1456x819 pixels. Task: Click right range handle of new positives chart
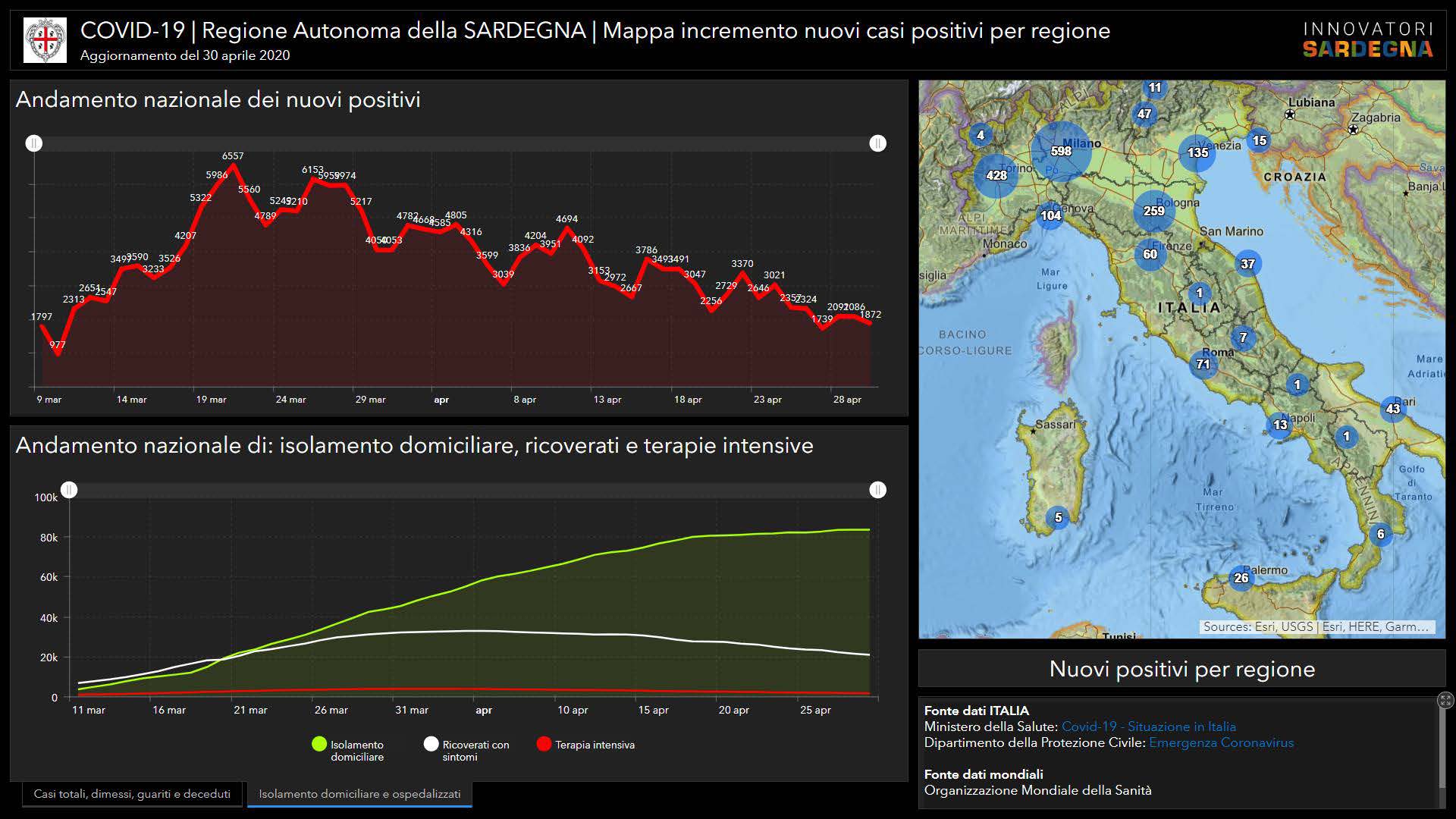[x=877, y=143]
